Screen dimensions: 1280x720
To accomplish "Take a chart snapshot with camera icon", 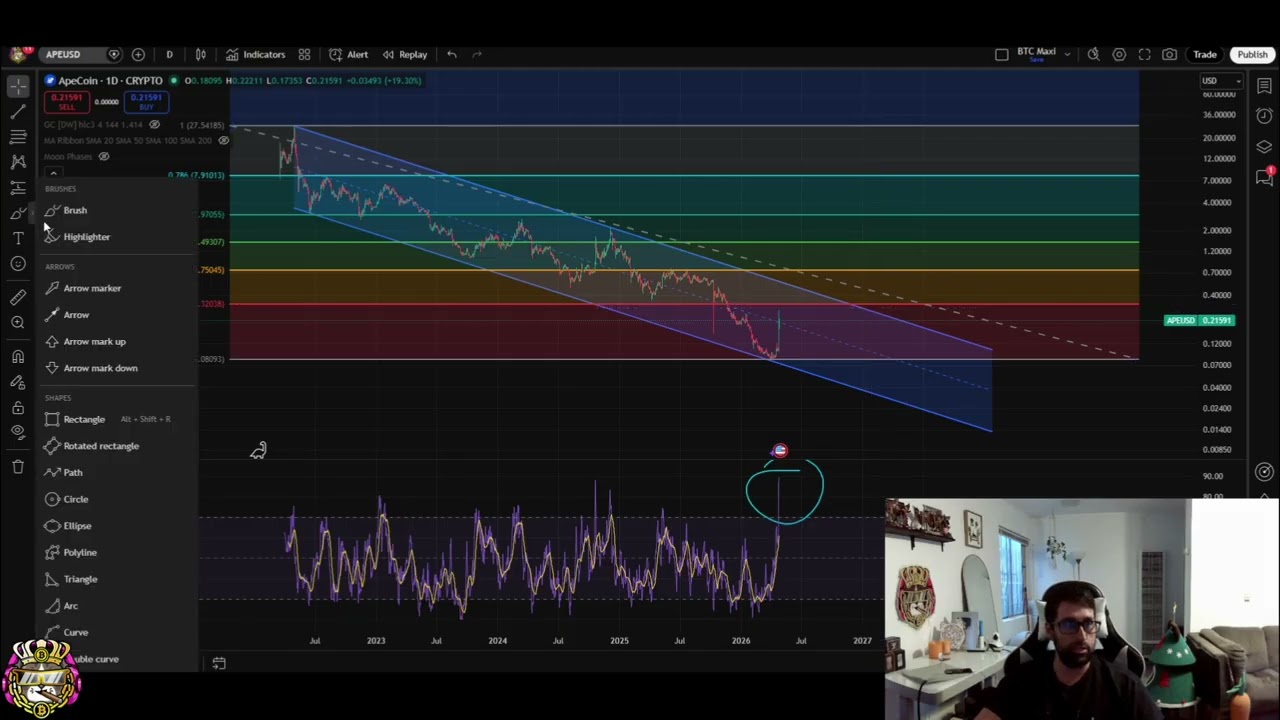I will coord(1169,54).
